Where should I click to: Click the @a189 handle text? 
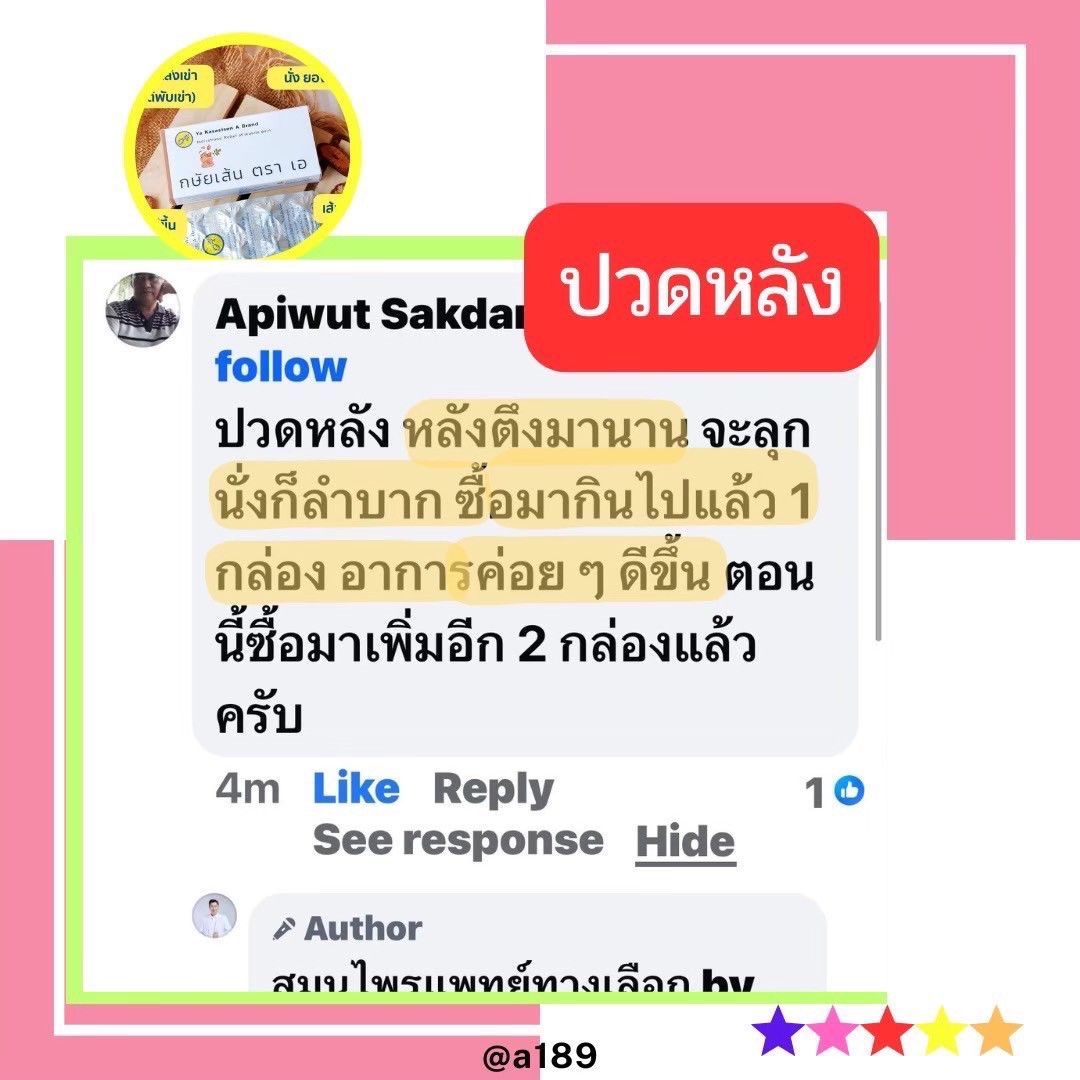540,1056
